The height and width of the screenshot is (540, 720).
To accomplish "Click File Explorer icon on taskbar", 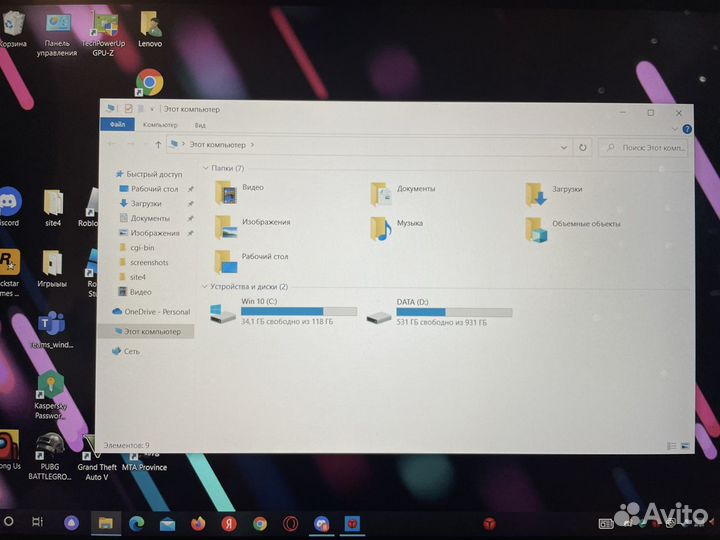I will coord(106,523).
